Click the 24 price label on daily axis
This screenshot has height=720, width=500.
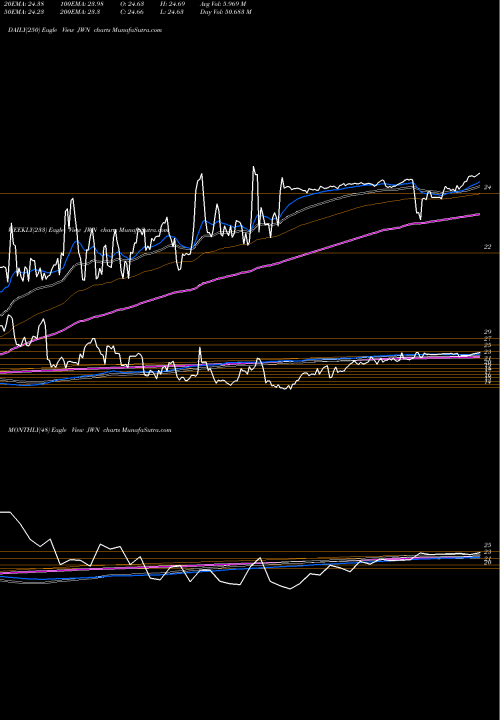click(x=488, y=187)
